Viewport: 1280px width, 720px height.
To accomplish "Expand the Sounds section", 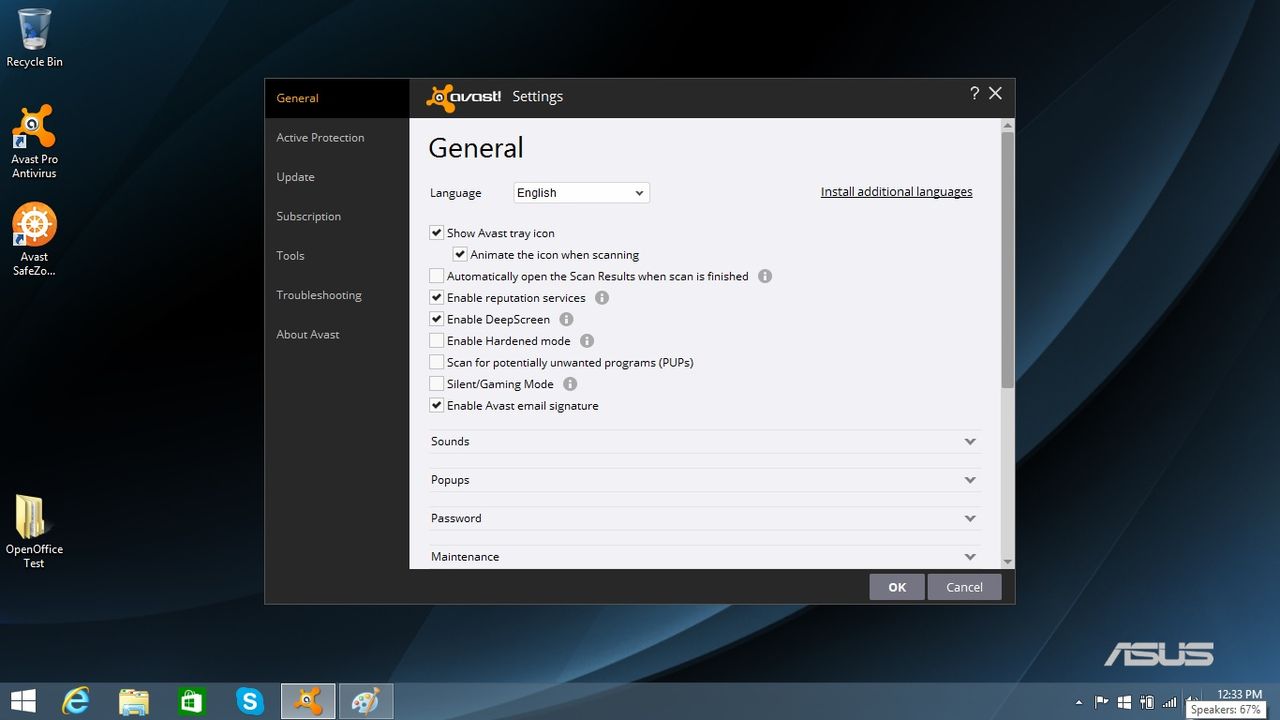I will (x=705, y=441).
